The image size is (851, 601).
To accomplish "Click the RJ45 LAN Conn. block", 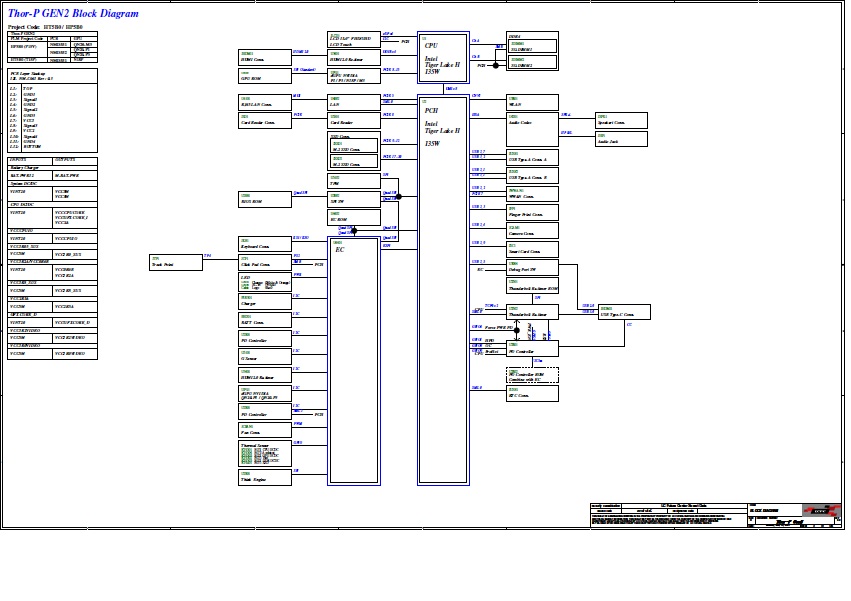I will coord(265,102).
